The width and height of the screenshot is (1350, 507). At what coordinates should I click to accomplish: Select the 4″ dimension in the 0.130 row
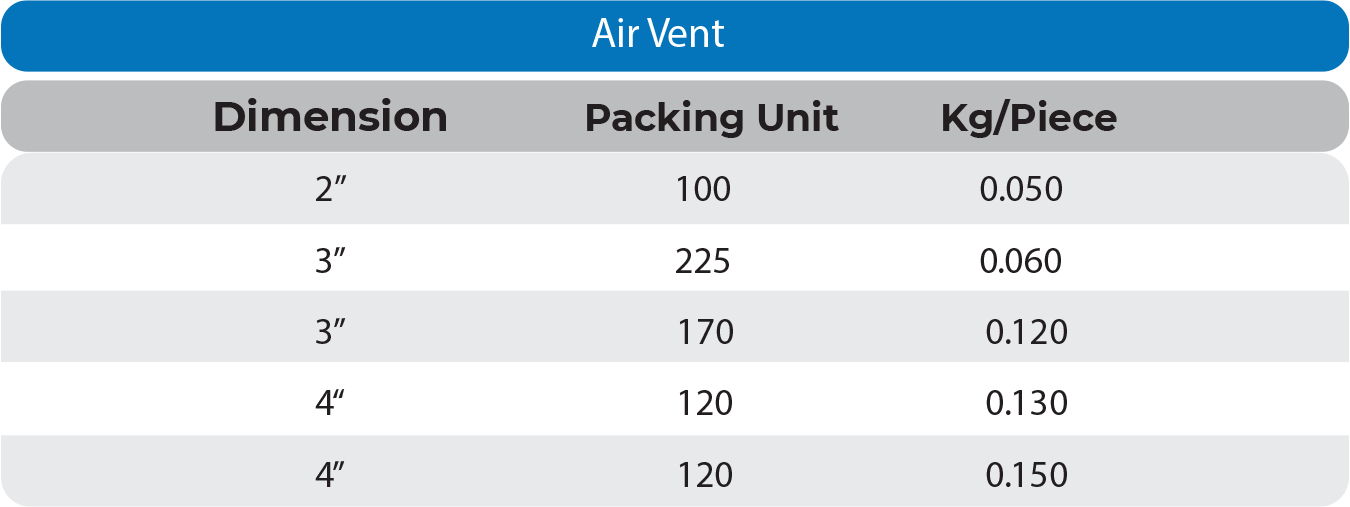330,403
